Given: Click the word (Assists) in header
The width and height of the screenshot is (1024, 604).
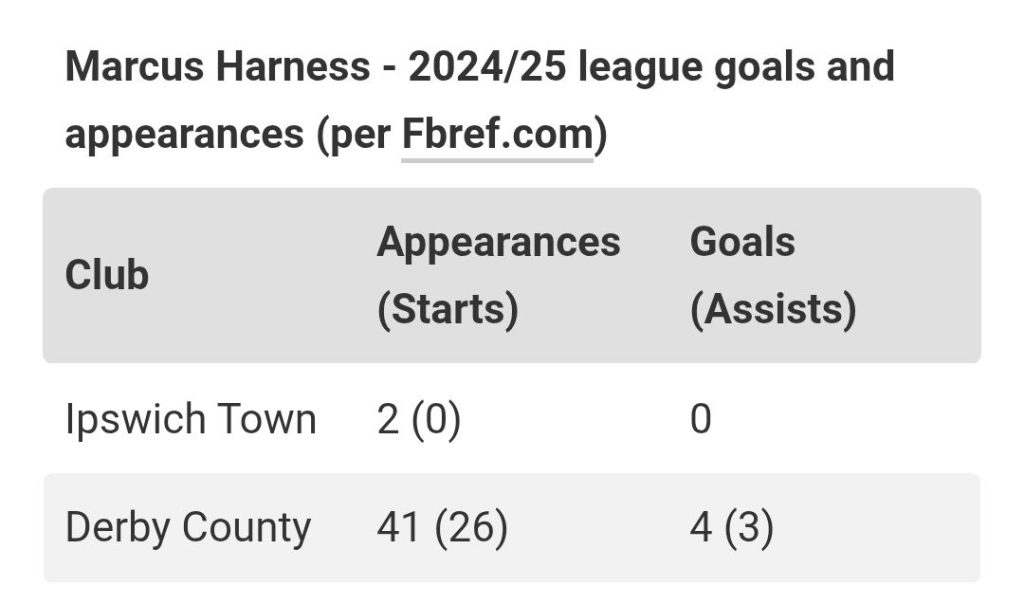Looking at the screenshot, I should 773,308.
